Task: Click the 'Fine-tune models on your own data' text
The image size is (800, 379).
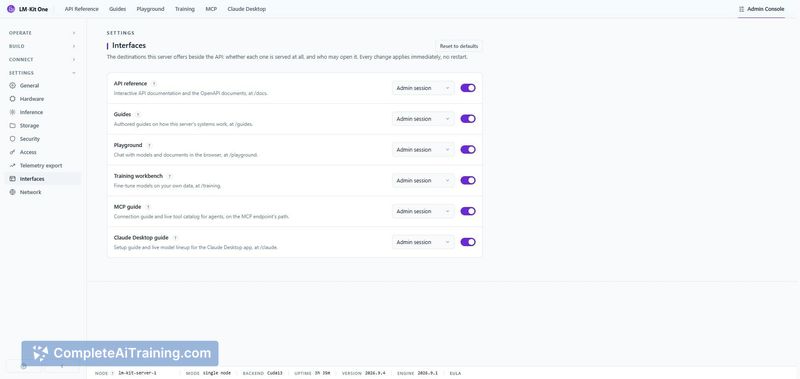Action: [167, 186]
